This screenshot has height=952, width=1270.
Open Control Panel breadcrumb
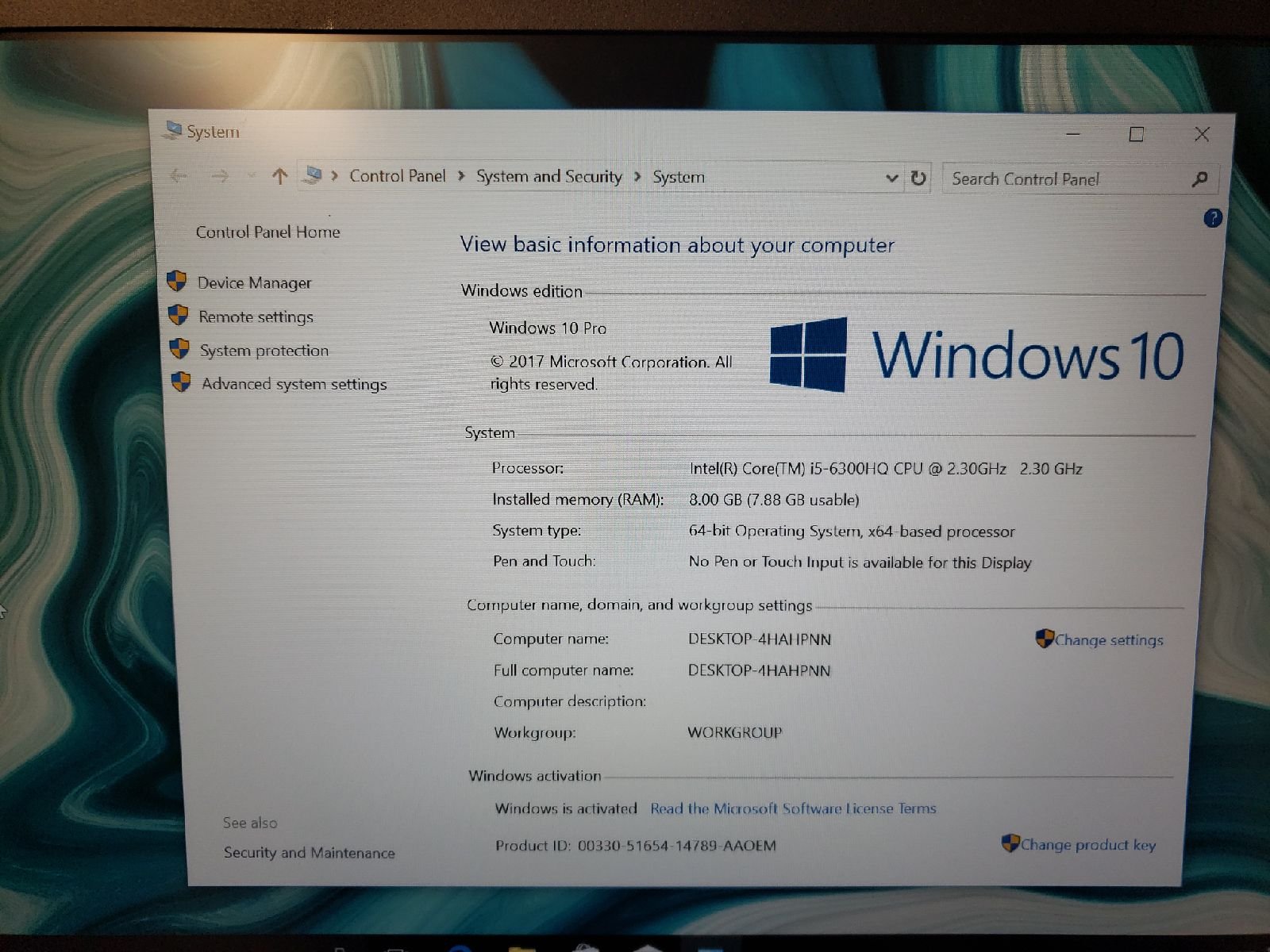[x=398, y=176]
